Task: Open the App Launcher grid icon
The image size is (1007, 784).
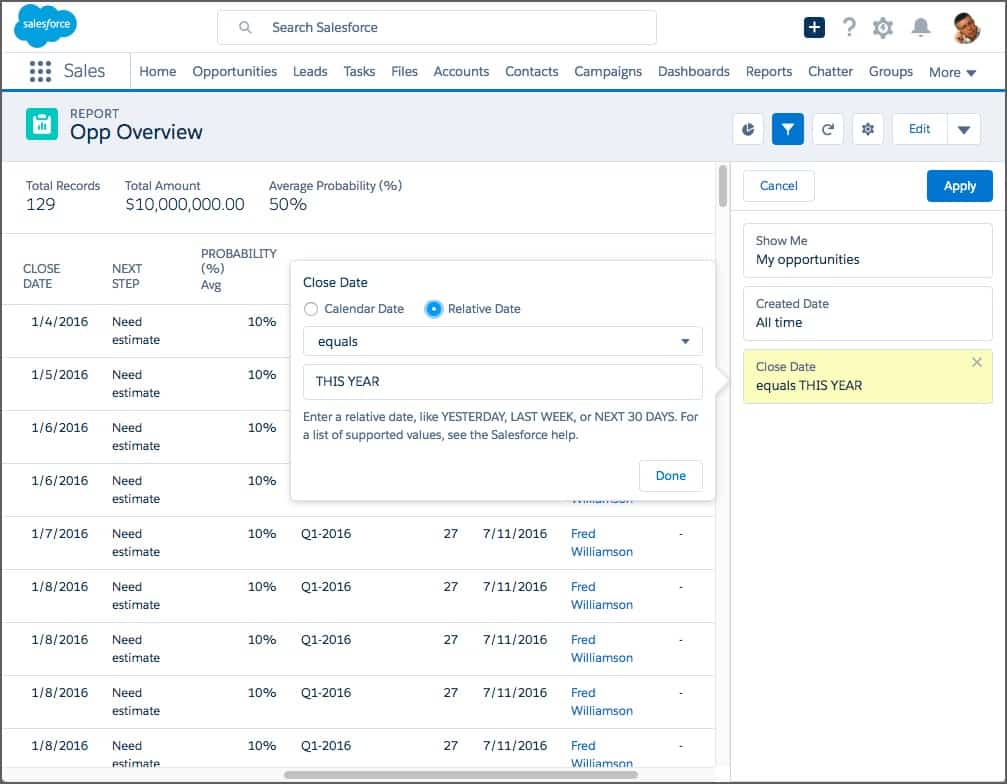Action: [x=40, y=71]
